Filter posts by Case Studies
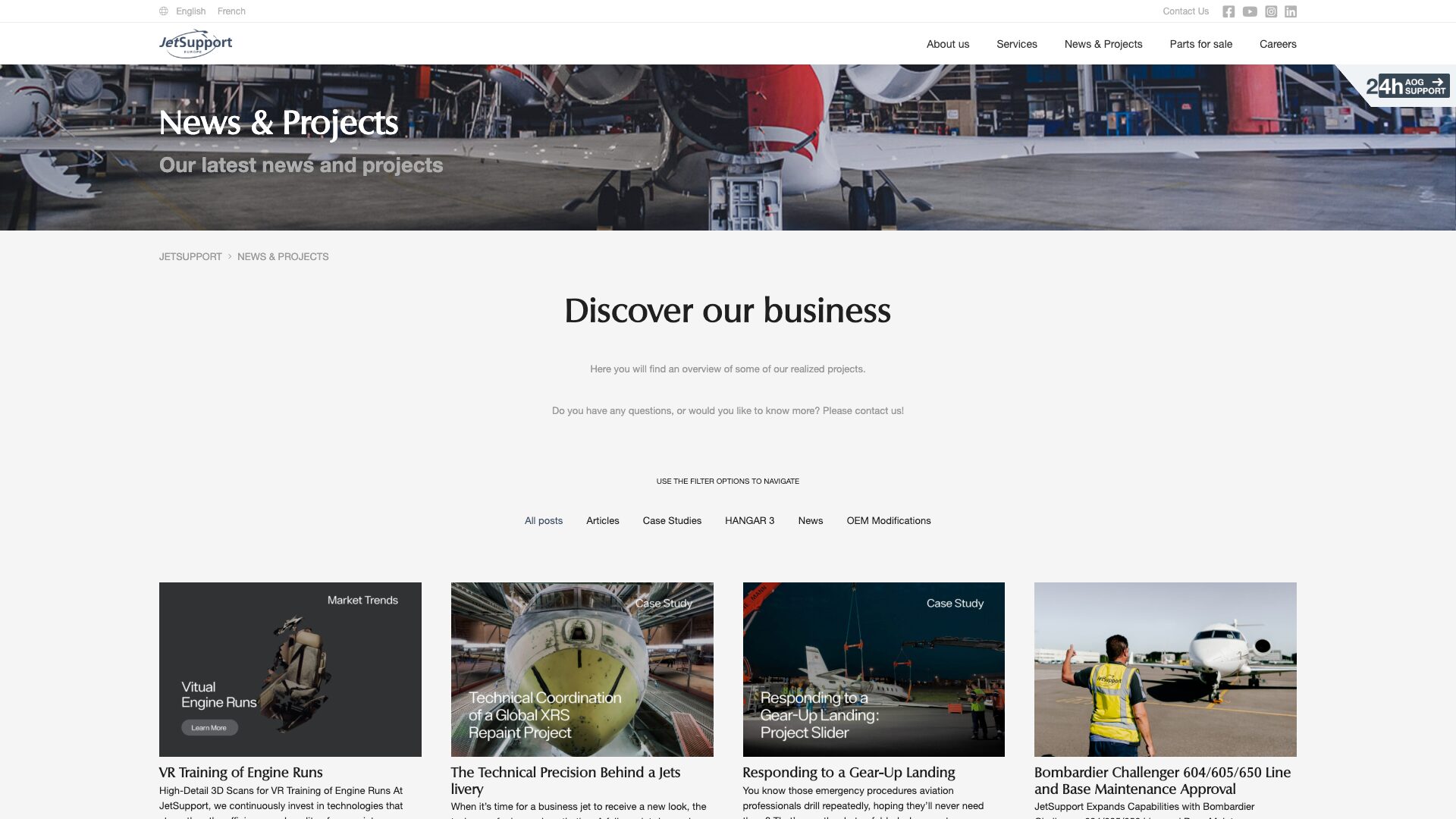The image size is (1456, 819). (672, 521)
